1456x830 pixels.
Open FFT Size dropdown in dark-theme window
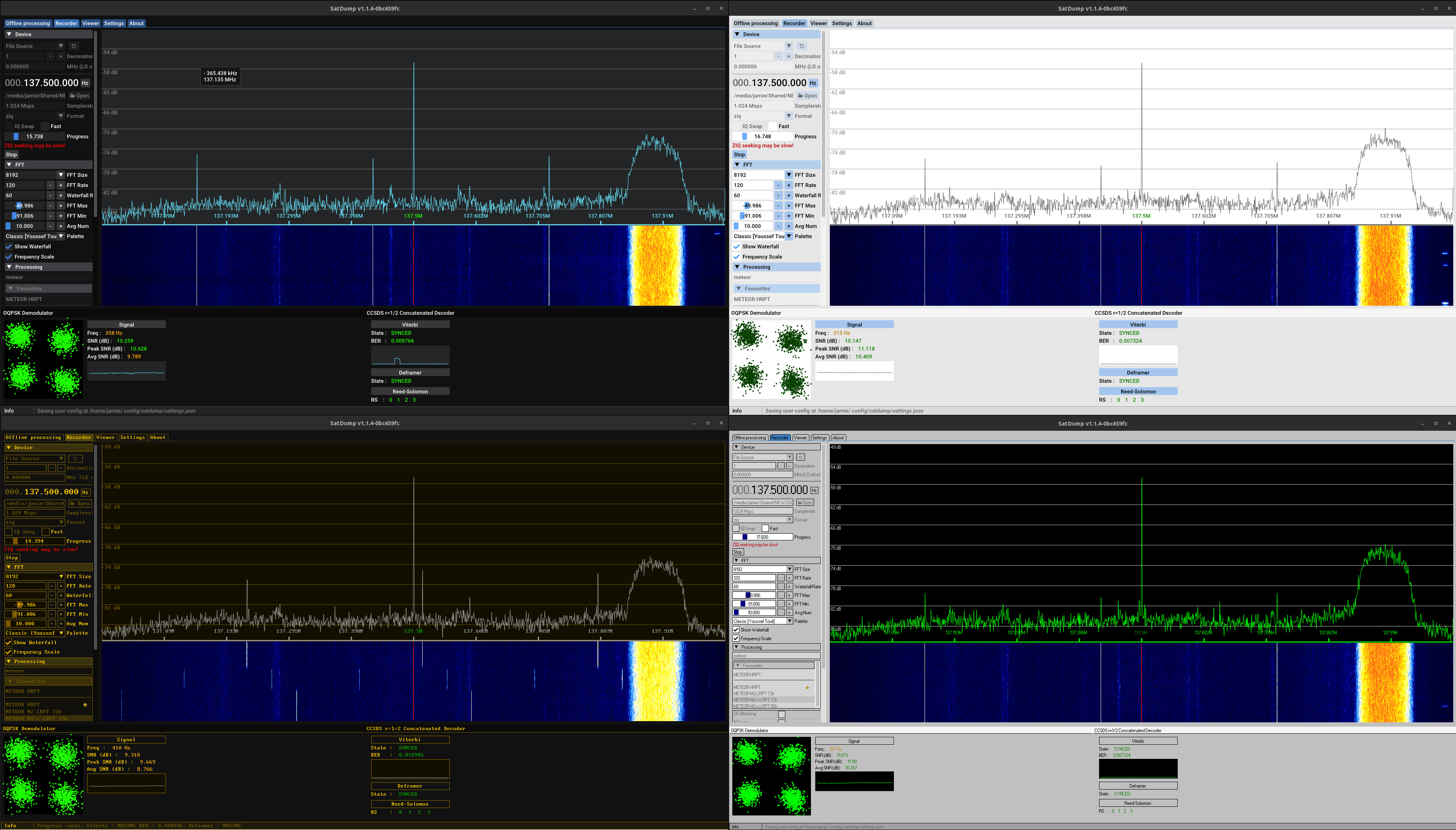[34, 175]
